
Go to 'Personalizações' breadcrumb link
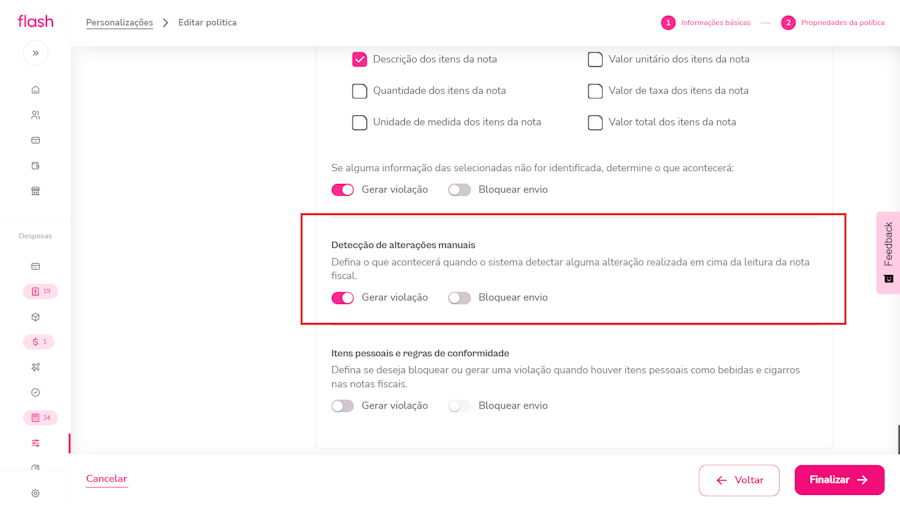pyautogui.click(x=119, y=23)
